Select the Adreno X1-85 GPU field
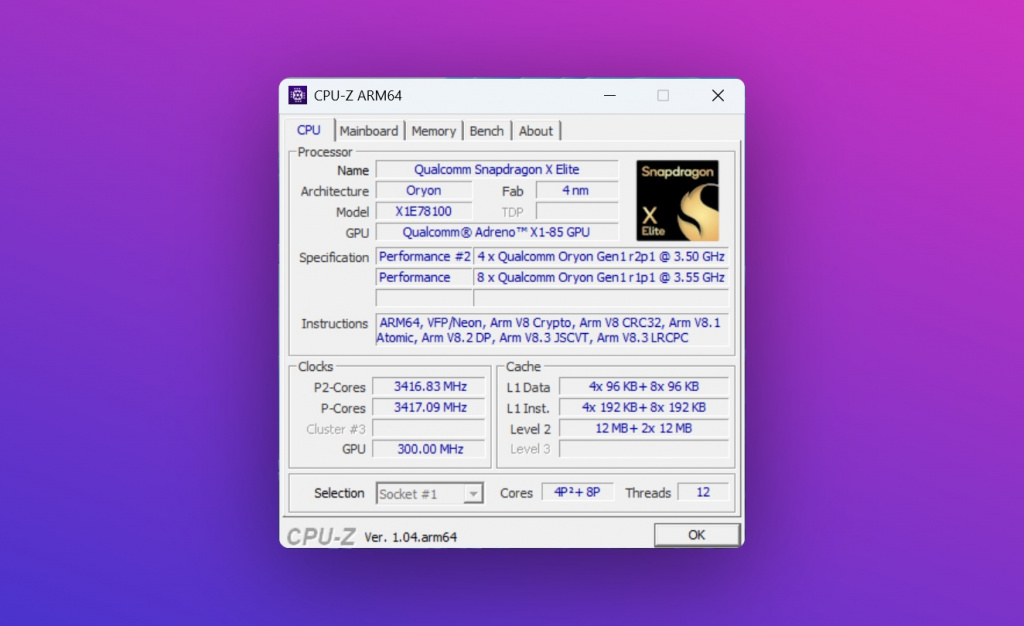This screenshot has height=626, width=1024. (x=496, y=233)
